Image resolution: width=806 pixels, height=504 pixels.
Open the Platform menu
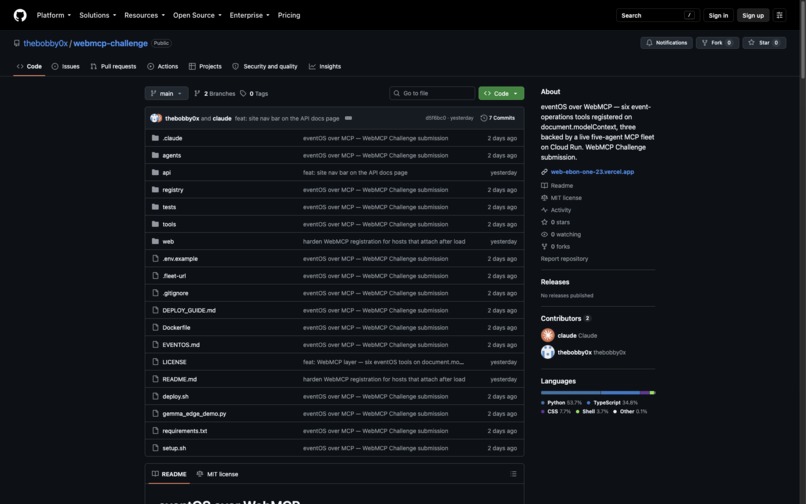(x=53, y=15)
